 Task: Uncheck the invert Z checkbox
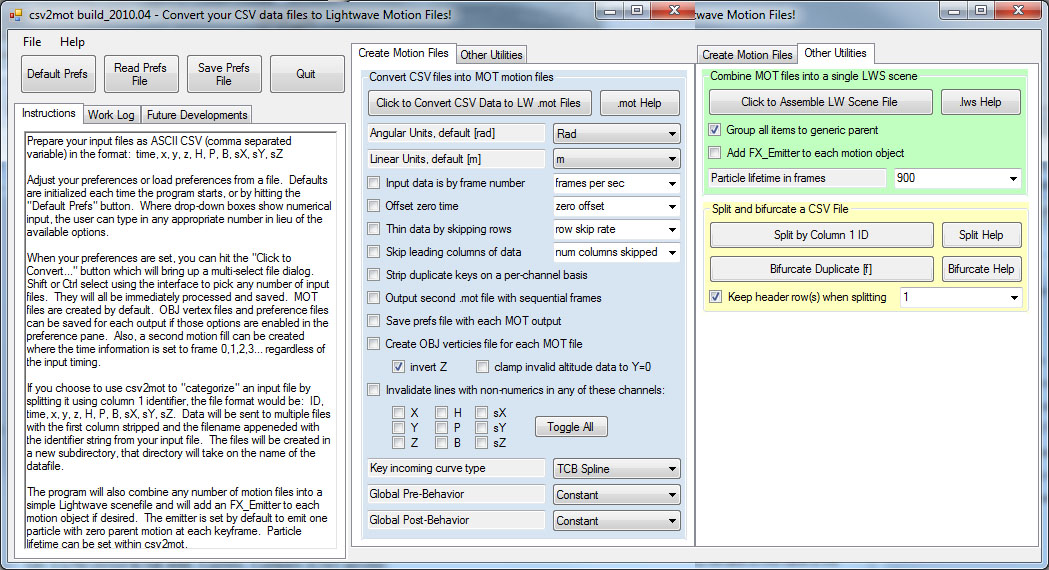399,367
